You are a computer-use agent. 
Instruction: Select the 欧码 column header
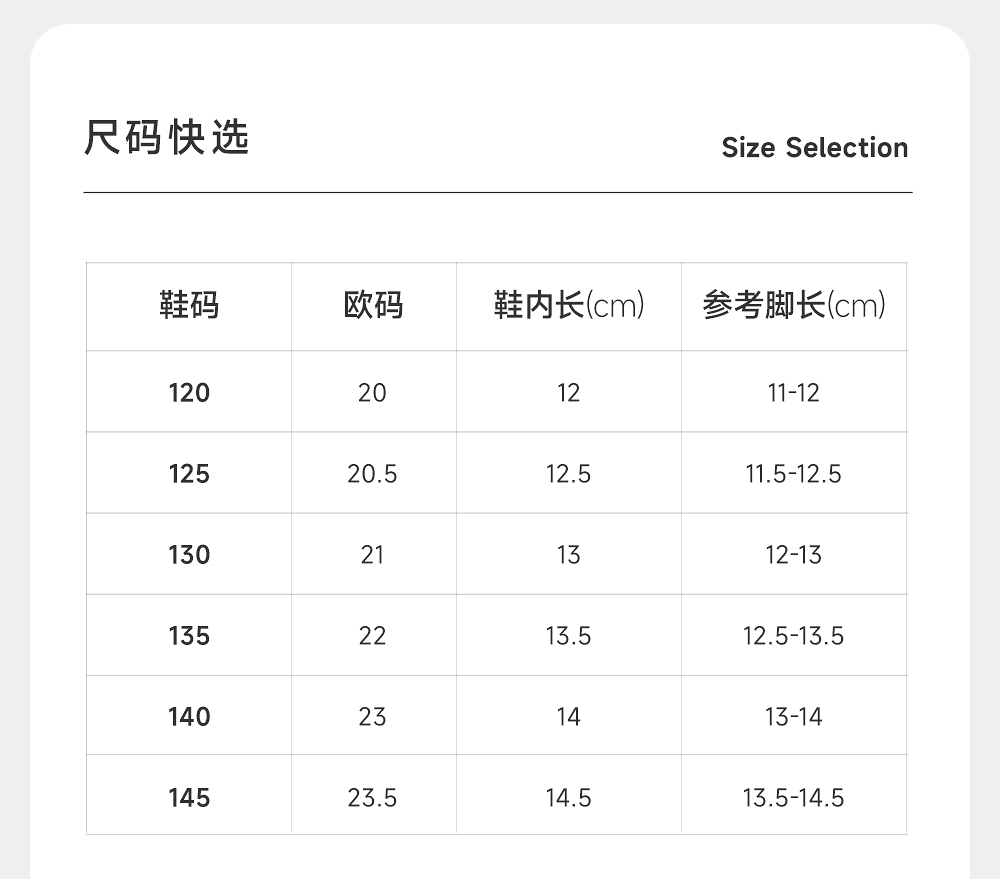click(x=373, y=305)
